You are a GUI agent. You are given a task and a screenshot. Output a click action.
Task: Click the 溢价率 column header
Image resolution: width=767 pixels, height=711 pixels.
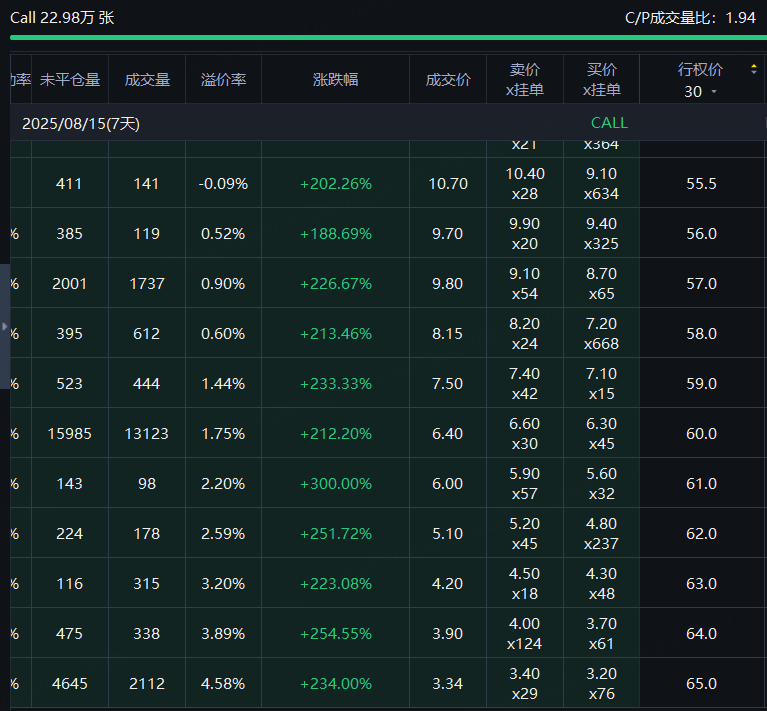[x=223, y=80]
